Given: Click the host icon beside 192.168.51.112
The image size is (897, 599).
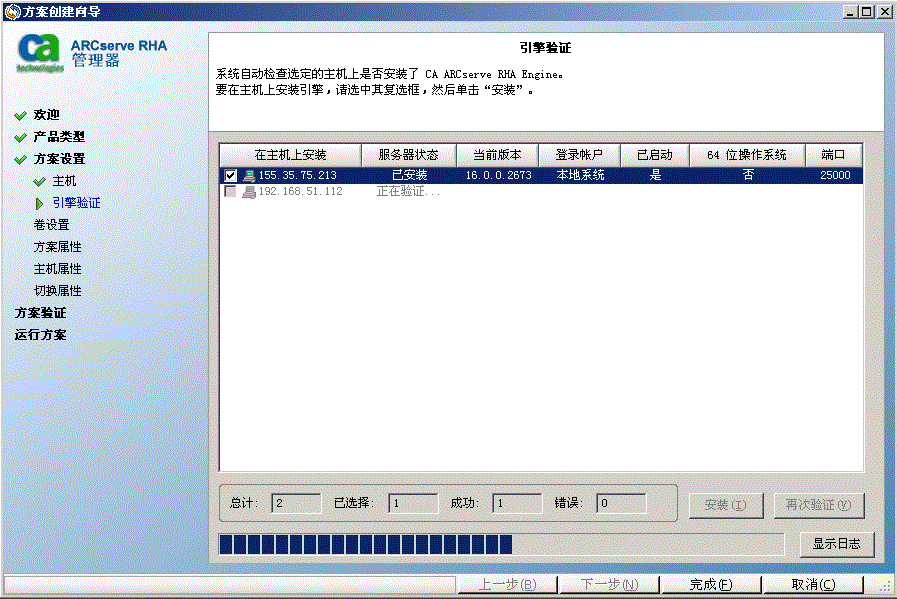Looking at the screenshot, I should (x=247, y=192).
